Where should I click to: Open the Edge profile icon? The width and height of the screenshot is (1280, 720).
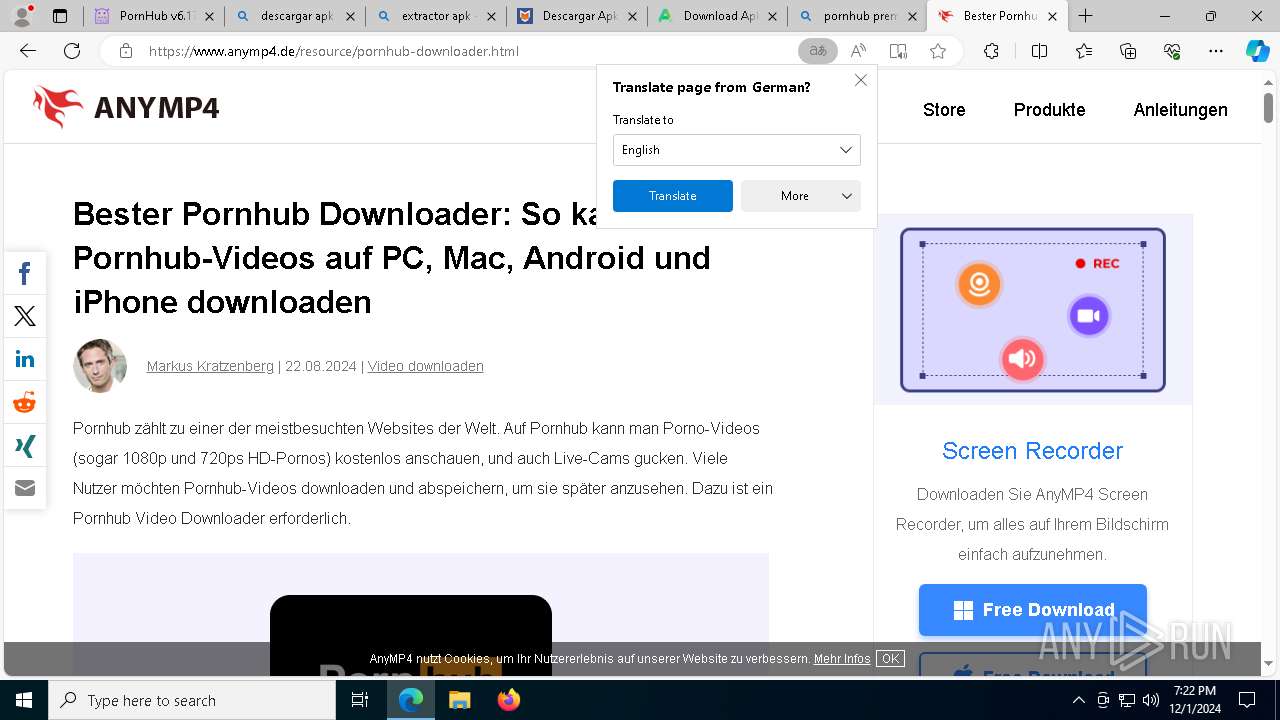point(22,16)
